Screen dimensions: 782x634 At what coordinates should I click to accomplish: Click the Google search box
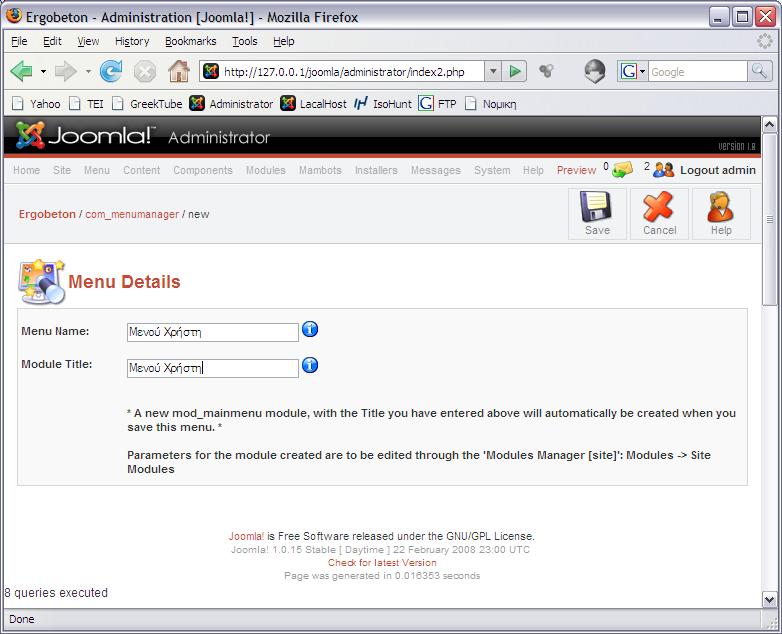point(697,71)
